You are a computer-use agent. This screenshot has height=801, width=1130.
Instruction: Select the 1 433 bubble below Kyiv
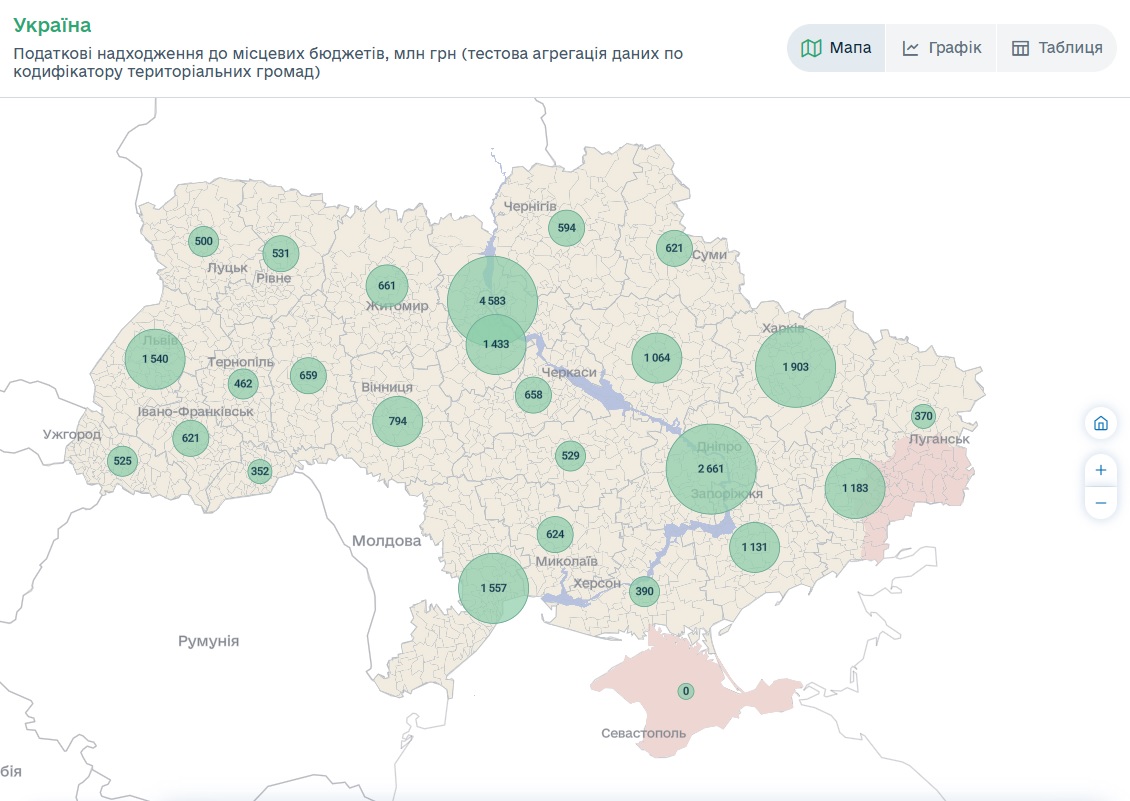point(496,344)
